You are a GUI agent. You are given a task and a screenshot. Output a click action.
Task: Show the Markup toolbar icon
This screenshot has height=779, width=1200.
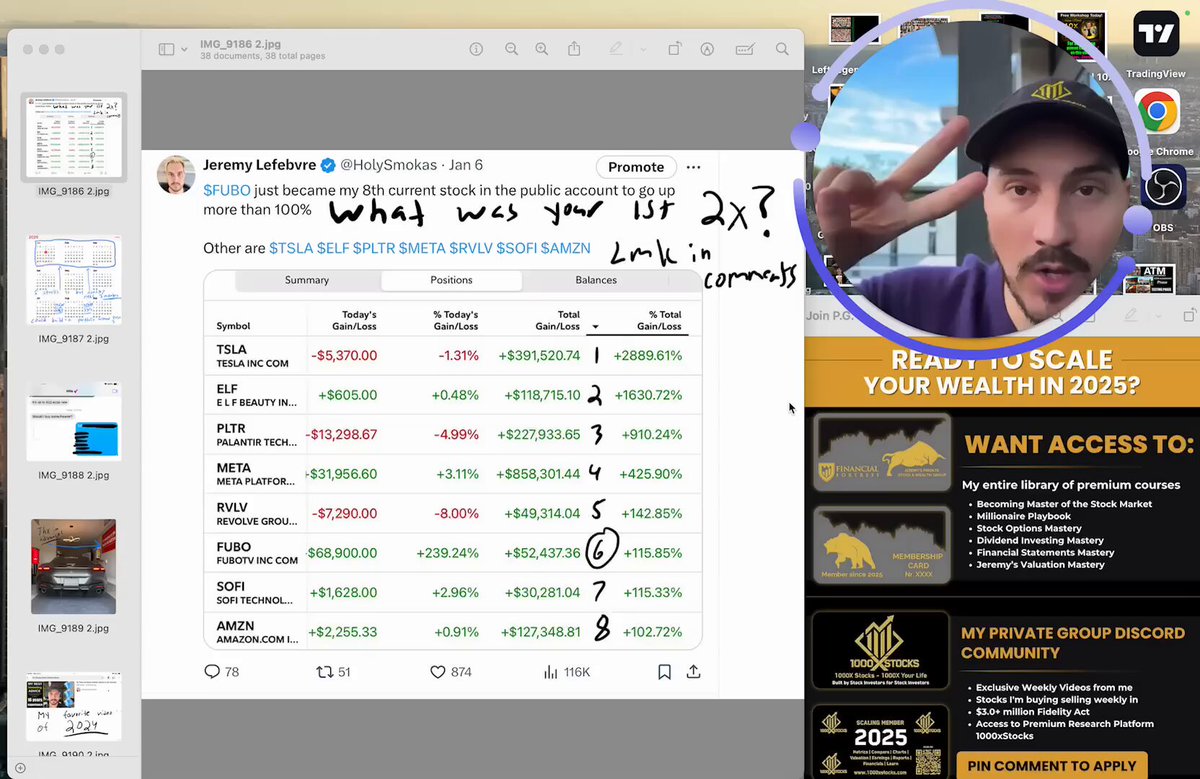click(708, 49)
